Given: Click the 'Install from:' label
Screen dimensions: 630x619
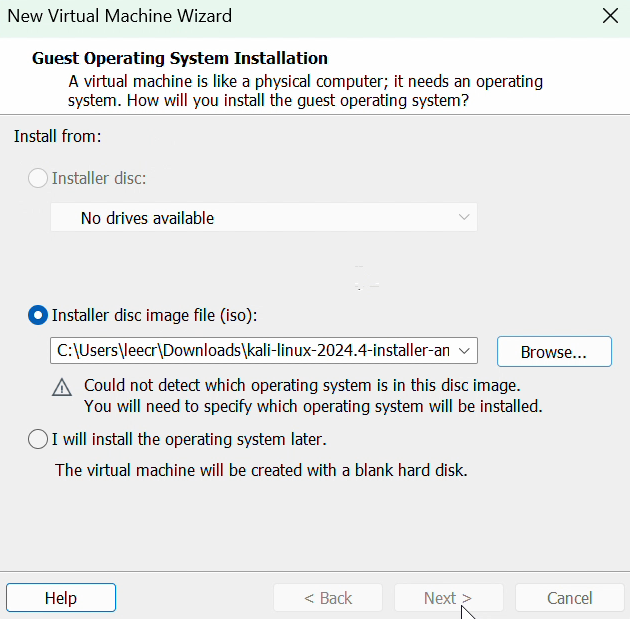Looking at the screenshot, I should pos(57,136).
